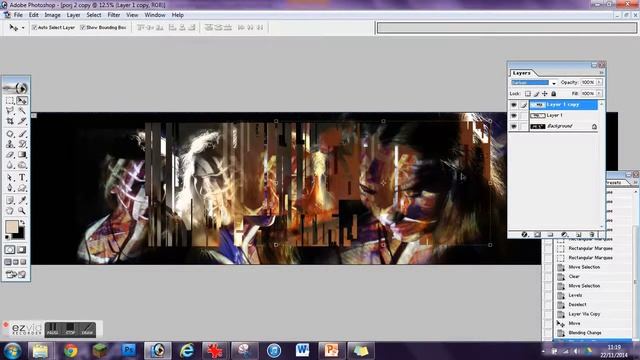This screenshot has width=640, height=360.
Task: Click add layer mask icon
Action: click(x=538, y=234)
